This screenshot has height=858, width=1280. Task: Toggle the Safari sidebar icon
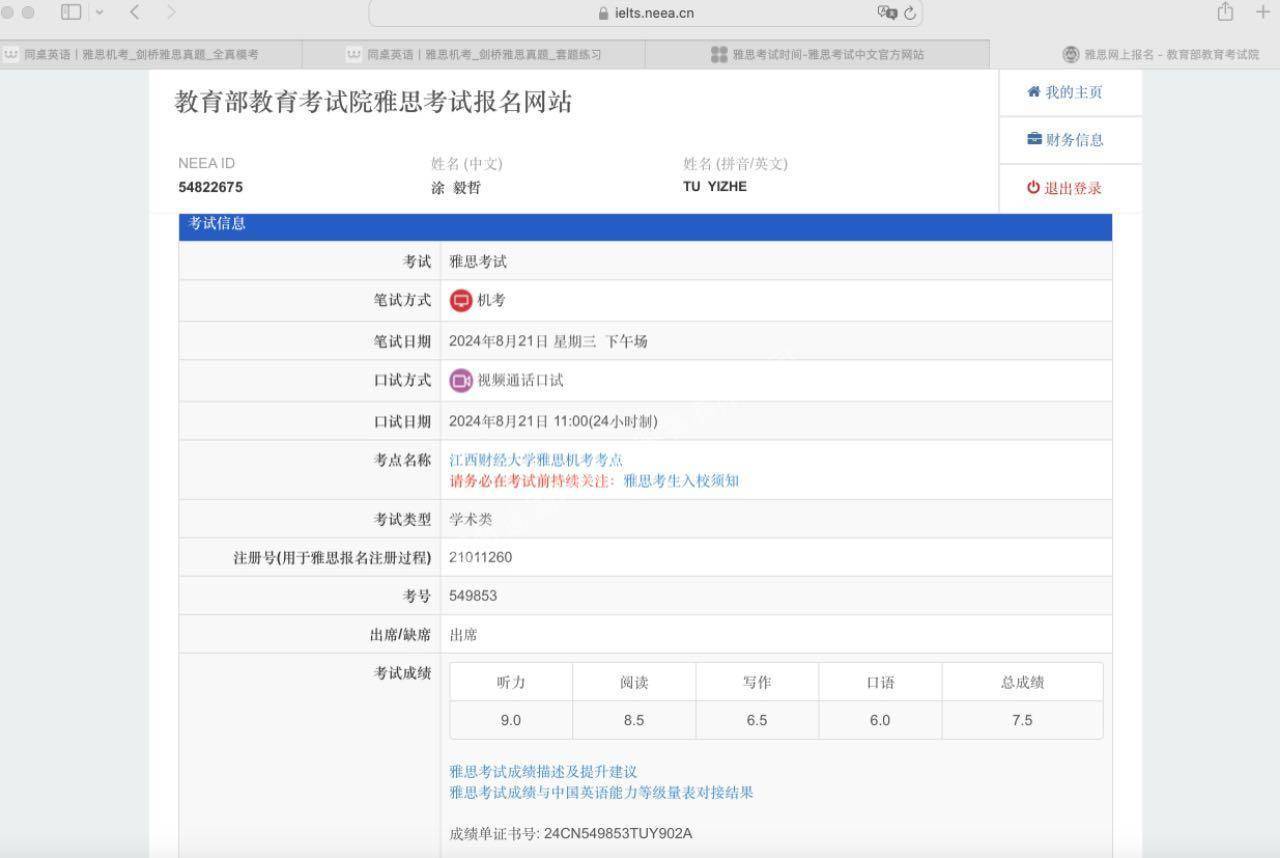pos(71,12)
